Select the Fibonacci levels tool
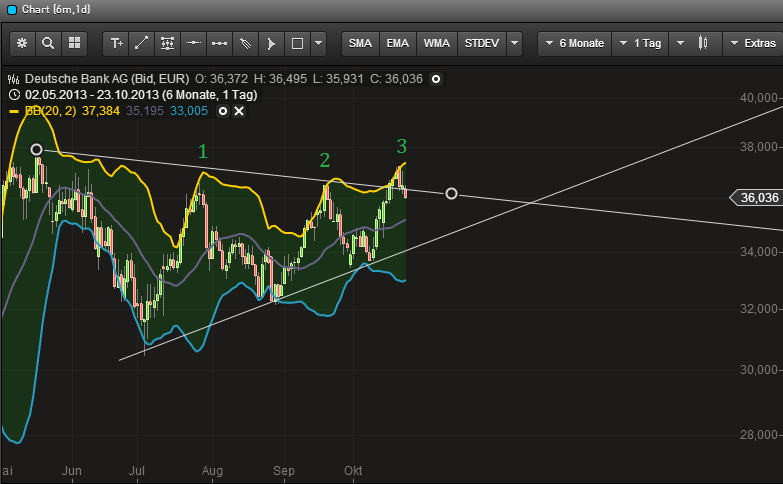 pyautogui.click(x=168, y=43)
